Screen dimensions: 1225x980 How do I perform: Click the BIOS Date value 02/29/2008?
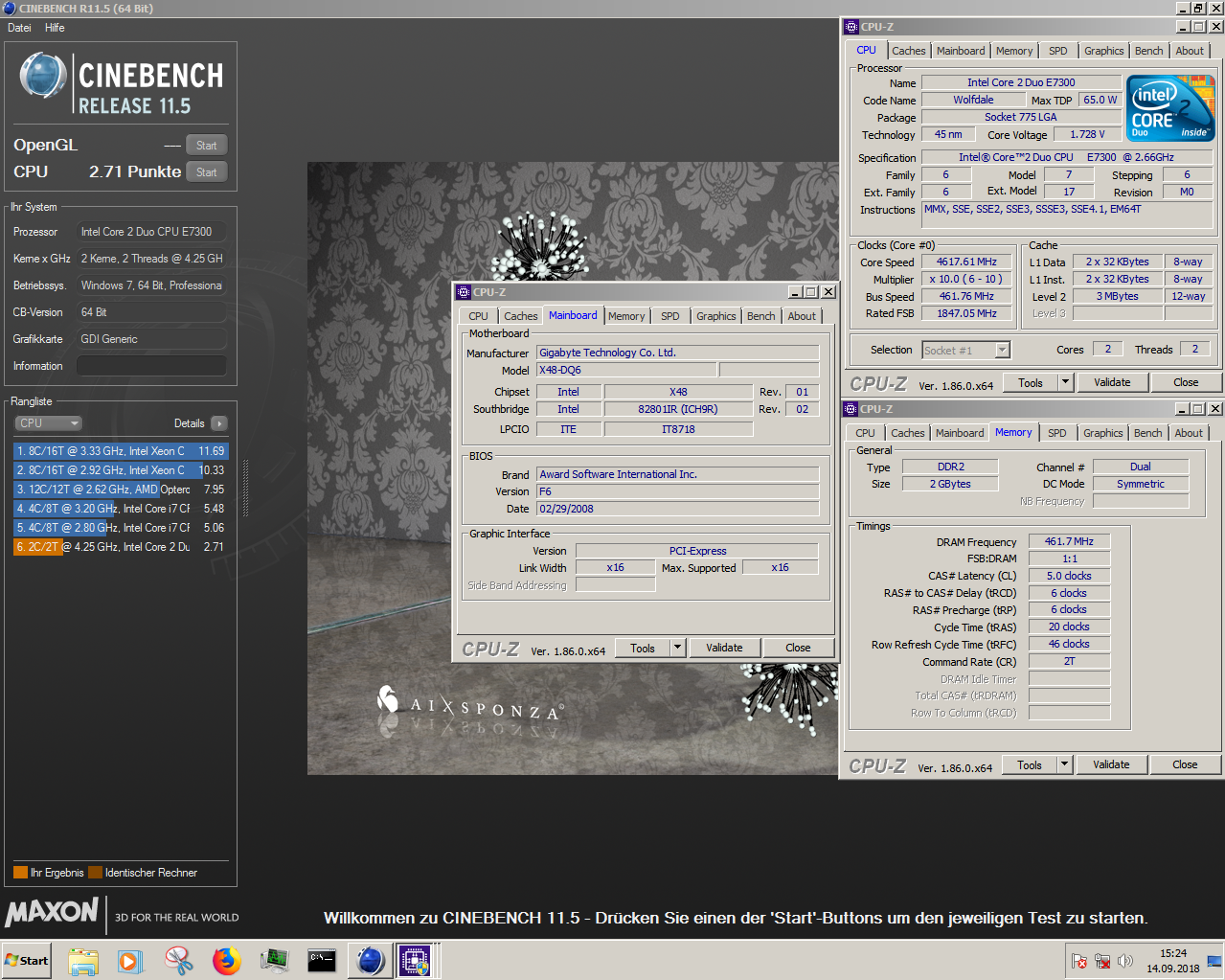click(x=677, y=509)
